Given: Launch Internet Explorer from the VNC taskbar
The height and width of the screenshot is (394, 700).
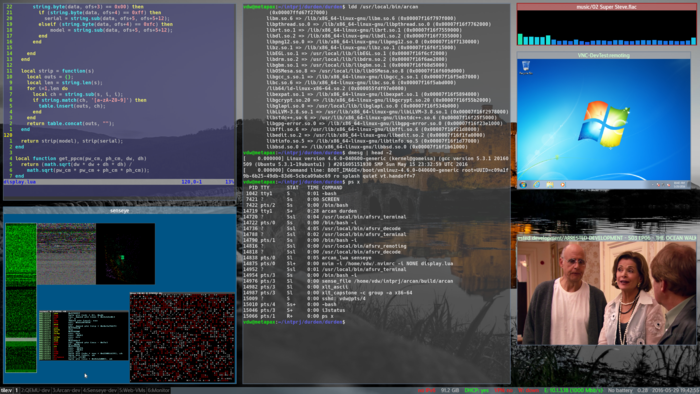Looking at the screenshot, I should coord(536,184).
